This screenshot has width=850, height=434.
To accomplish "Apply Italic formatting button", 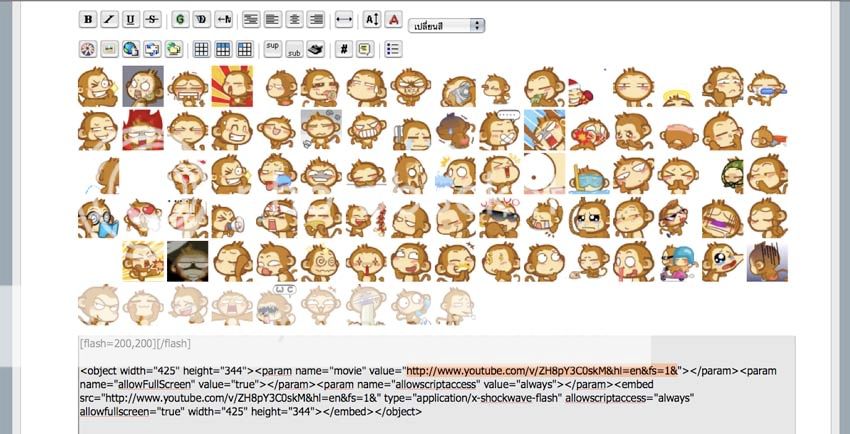I will tap(109, 20).
